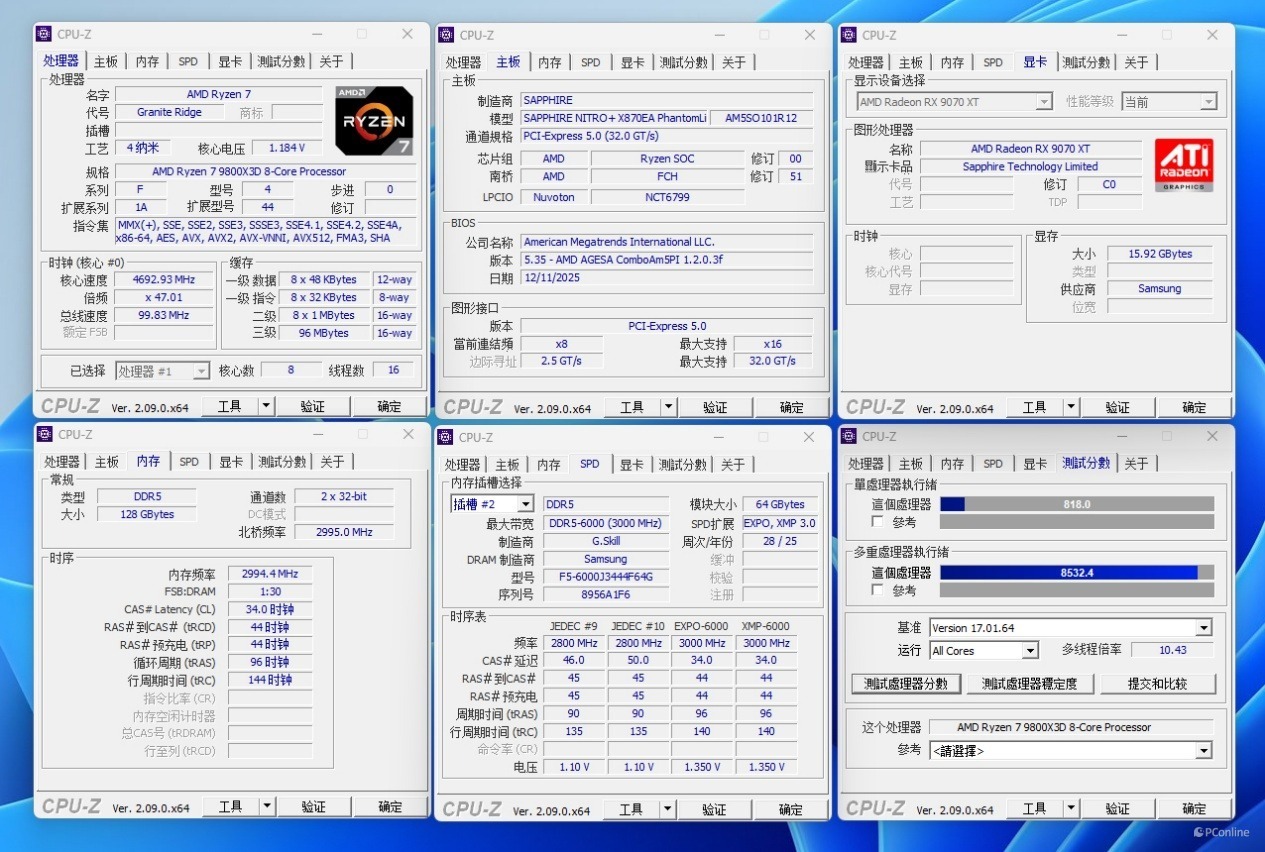Viewport: 1265px width, 852px height.
Task: Click the 型号 field F5-6000J3444F64G
Action: tap(606, 577)
